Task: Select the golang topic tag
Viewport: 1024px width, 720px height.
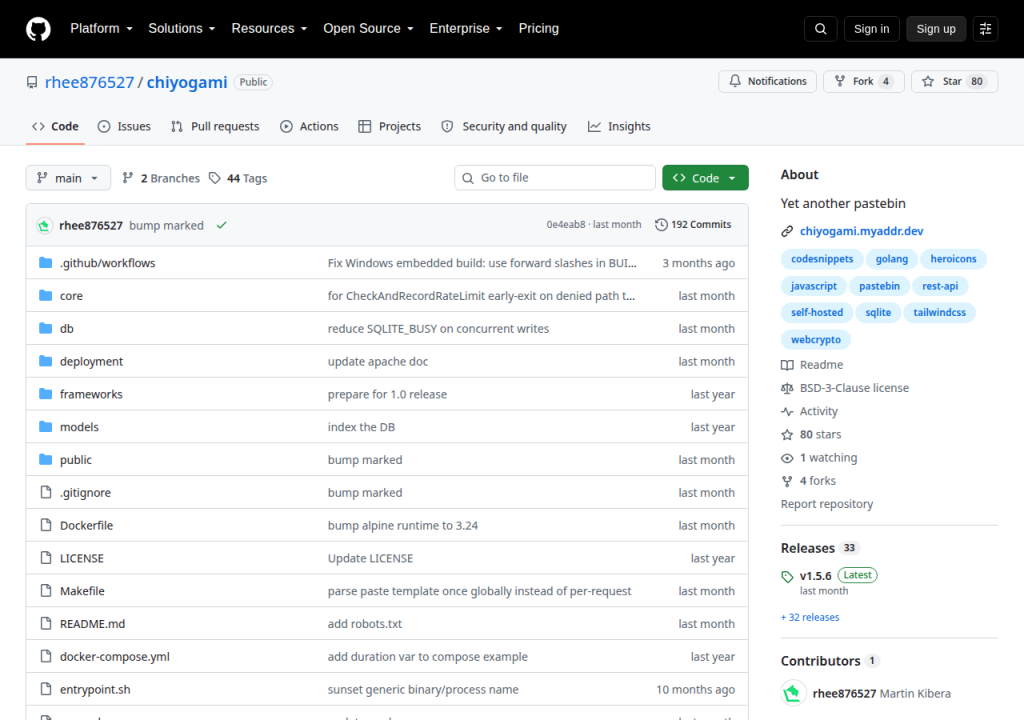Action: tap(891, 259)
